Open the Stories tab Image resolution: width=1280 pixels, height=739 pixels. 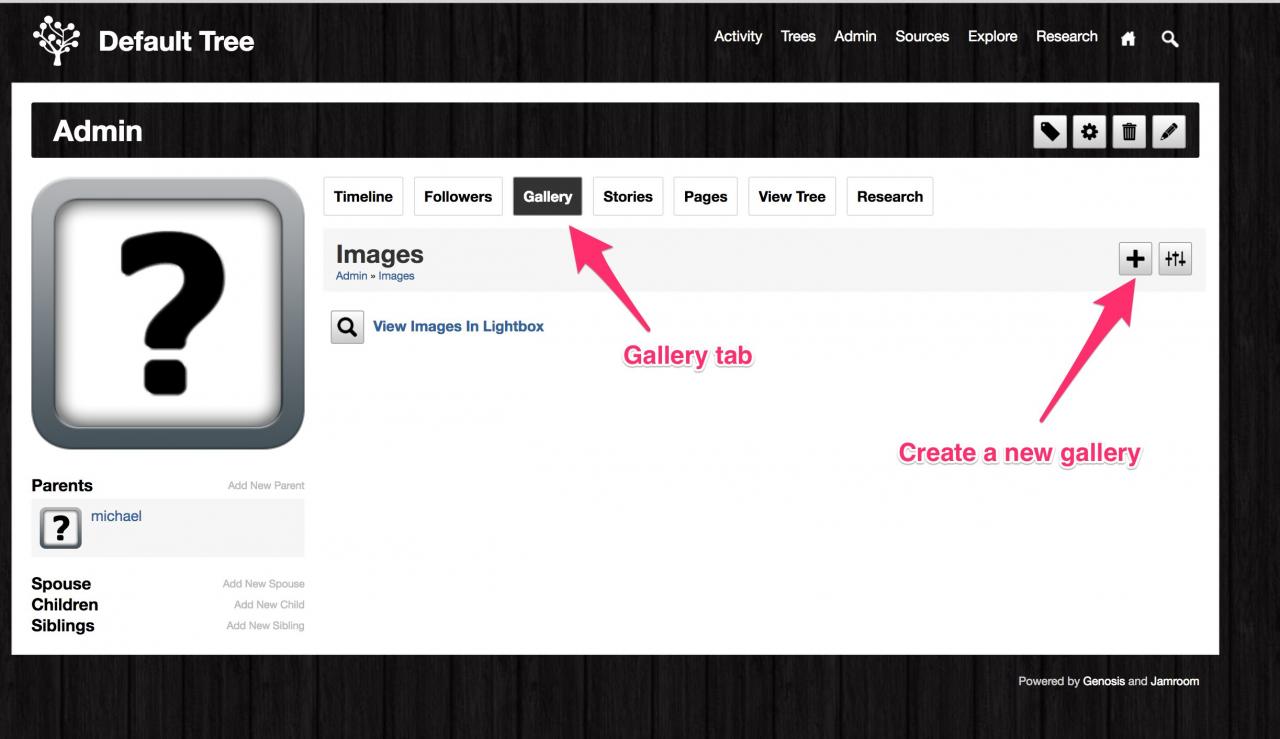tap(628, 197)
